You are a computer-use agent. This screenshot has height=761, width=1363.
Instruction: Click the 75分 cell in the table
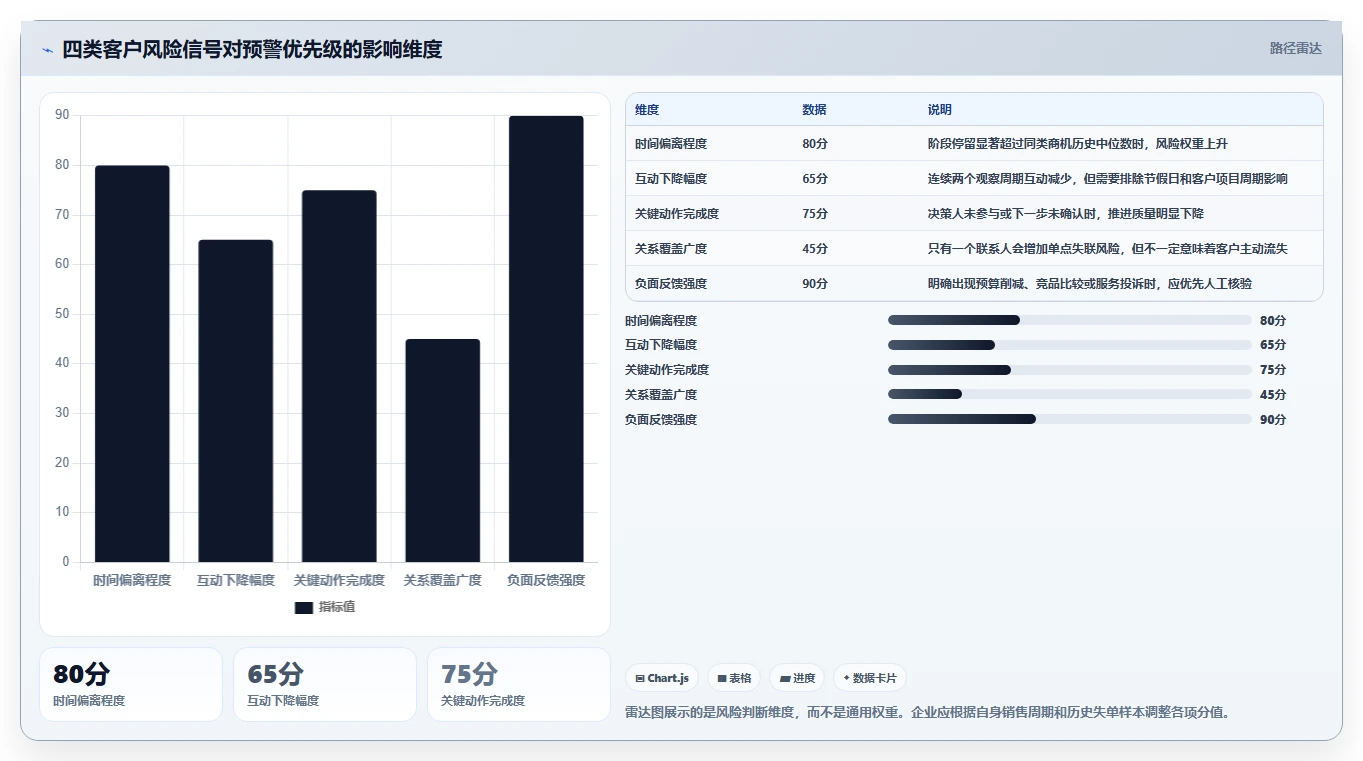(815, 214)
